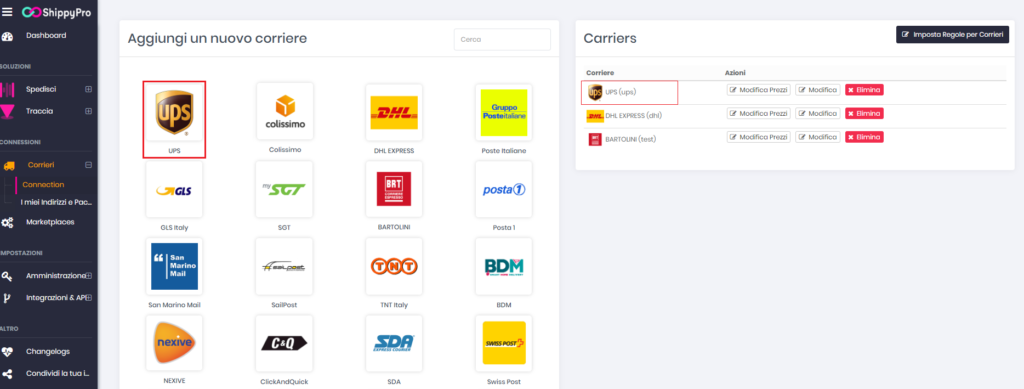Expand the Amministrazione menu plus icon

coord(89,276)
